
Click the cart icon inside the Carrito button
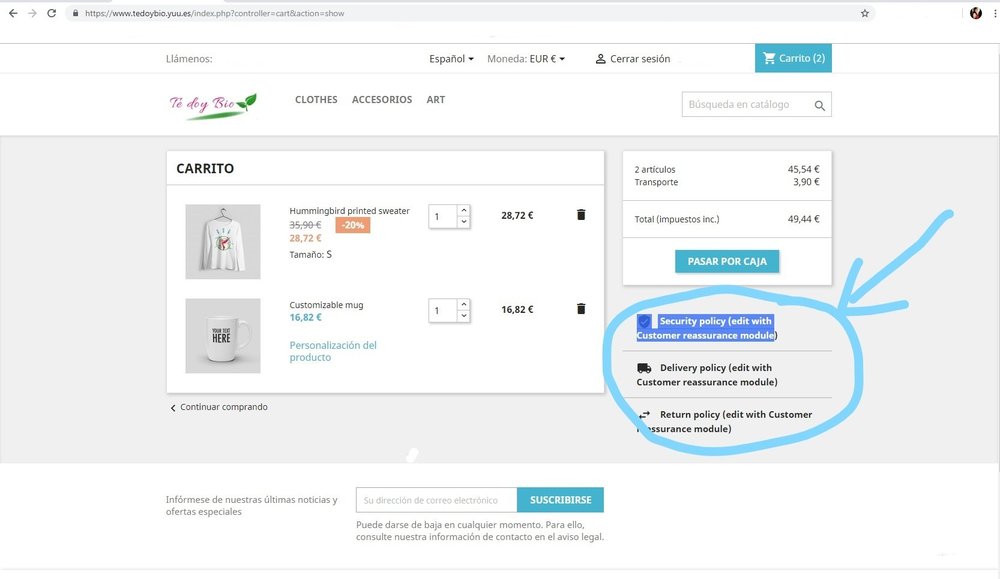coord(769,58)
